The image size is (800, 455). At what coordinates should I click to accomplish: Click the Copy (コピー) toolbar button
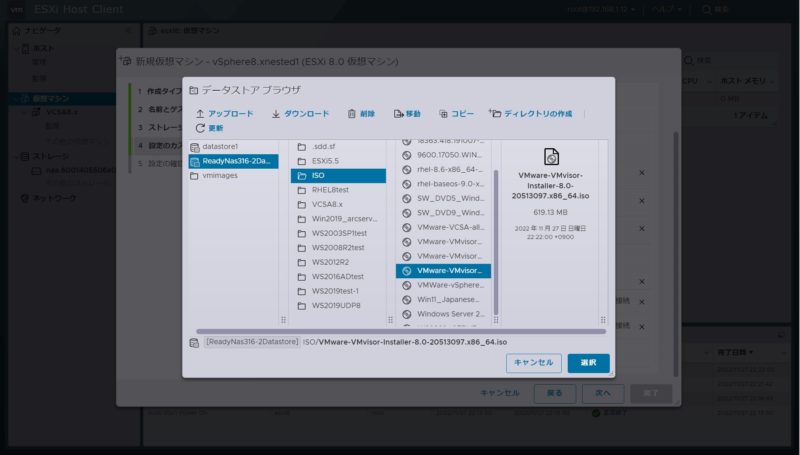pos(456,114)
